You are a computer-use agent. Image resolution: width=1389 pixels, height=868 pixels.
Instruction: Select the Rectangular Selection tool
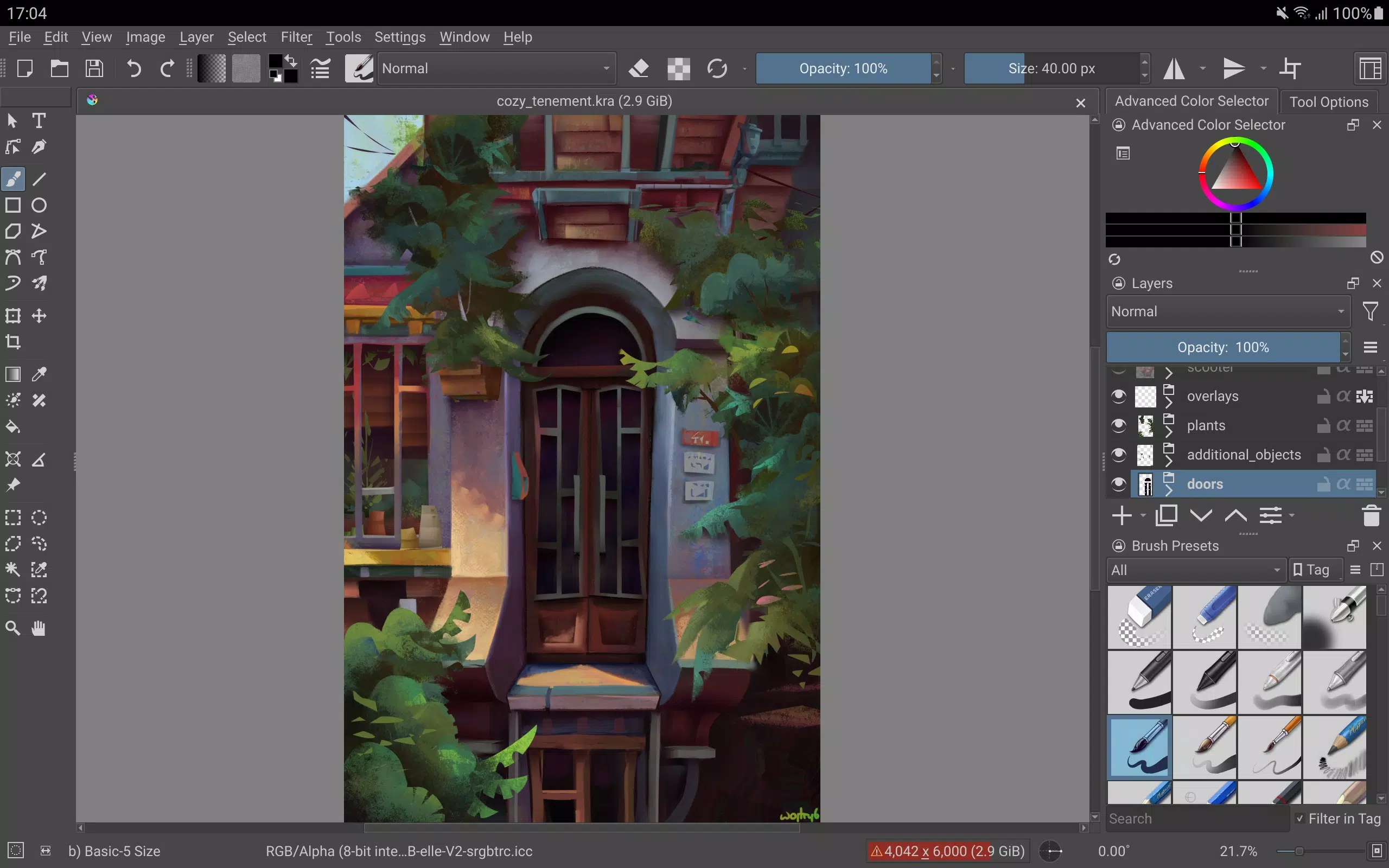(x=13, y=517)
